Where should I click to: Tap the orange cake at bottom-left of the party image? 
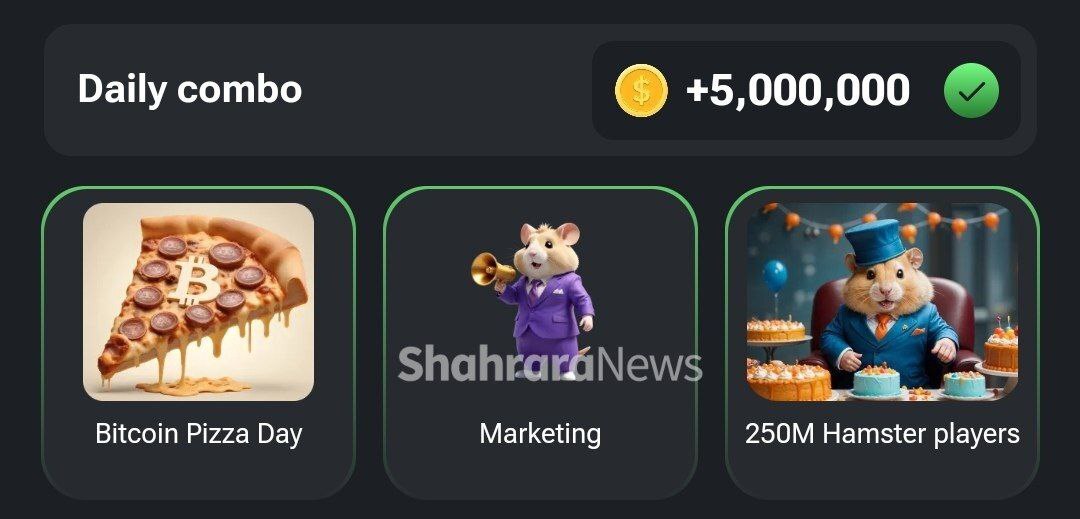tap(789, 379)
